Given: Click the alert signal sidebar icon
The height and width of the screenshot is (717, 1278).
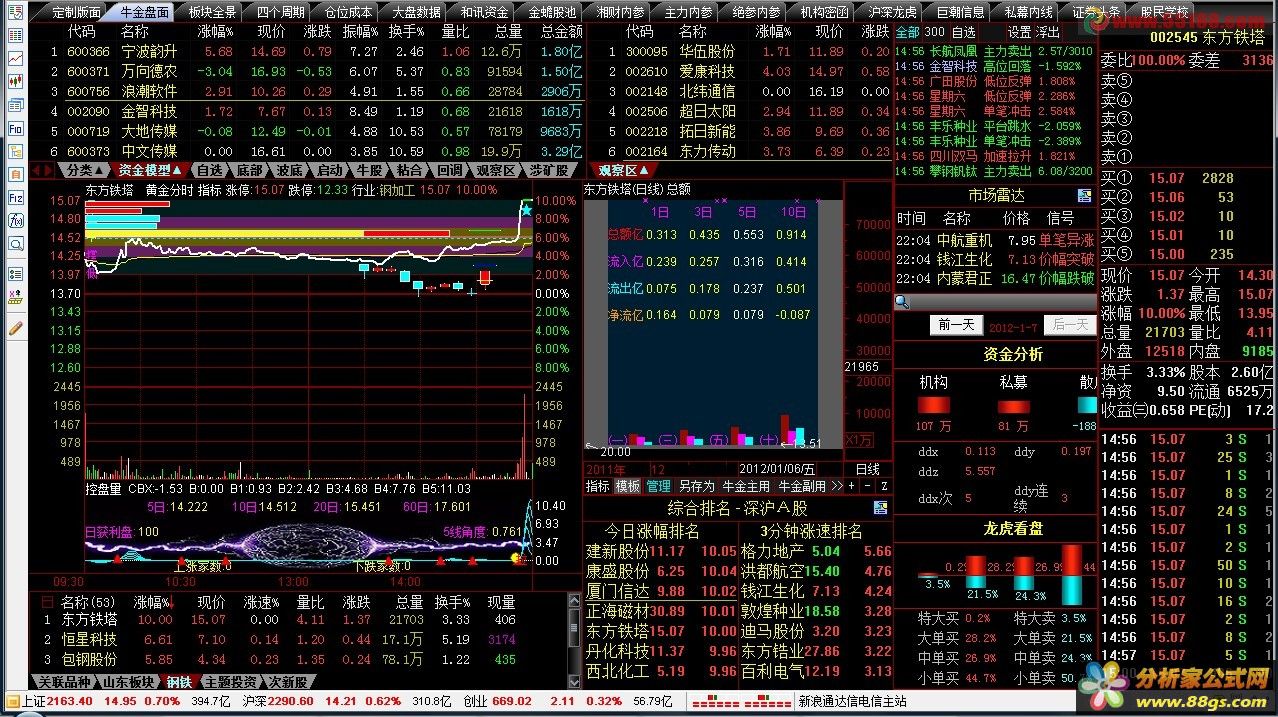Looking at the screenshot, I should tap(15, 296).
